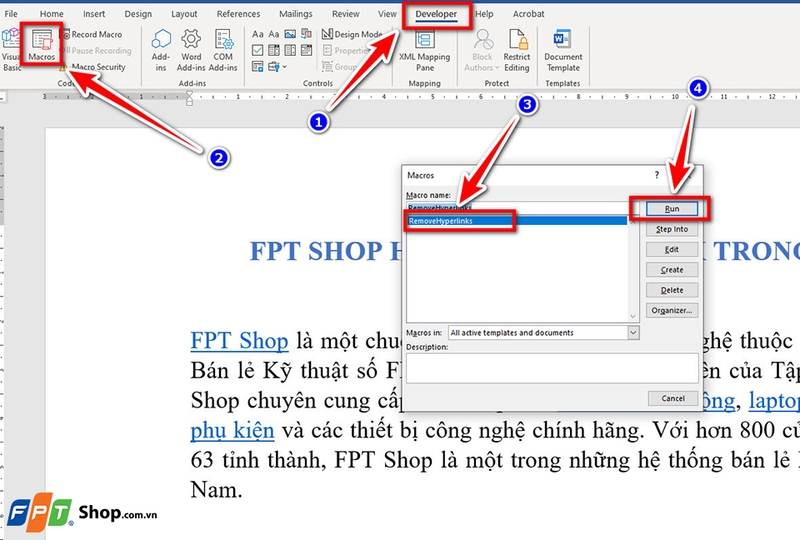Open the Acrobat tab
The width and height of the screenshot is (800, 540).
pyautogui.click(x=529, y=14)
